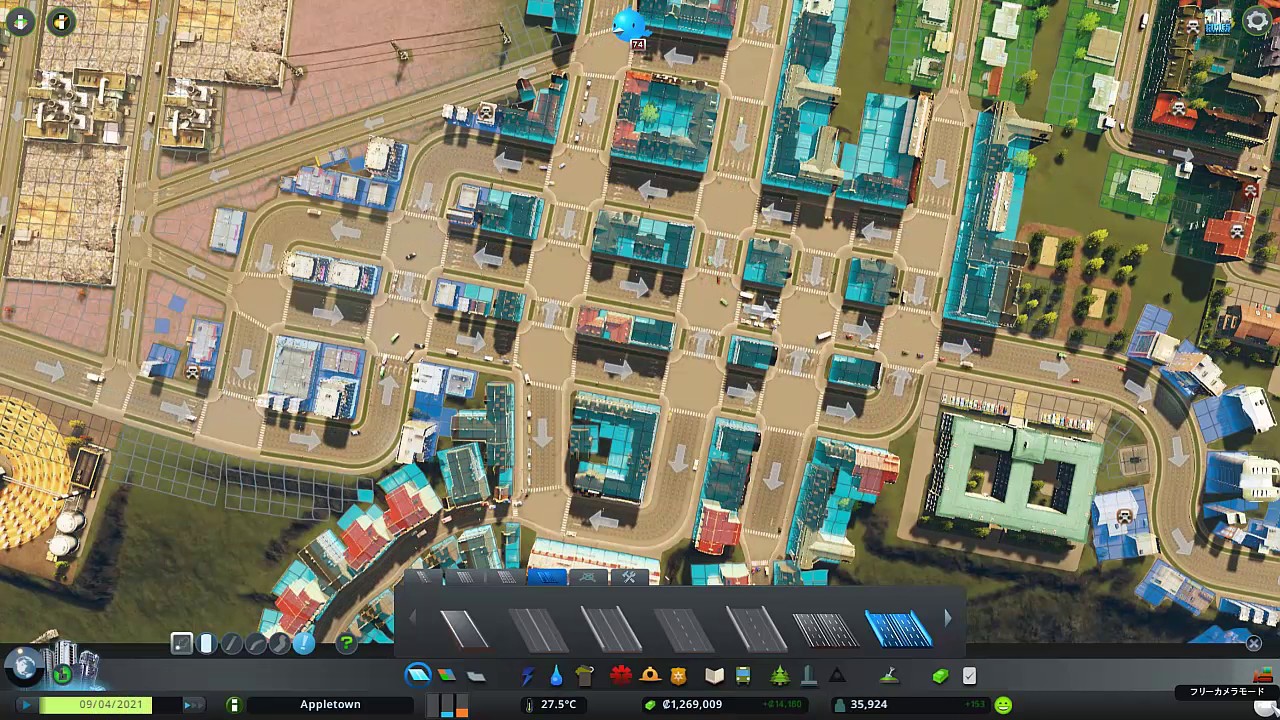Select the second road thumbnail
1280x720 pixels.
pos(537,630)
